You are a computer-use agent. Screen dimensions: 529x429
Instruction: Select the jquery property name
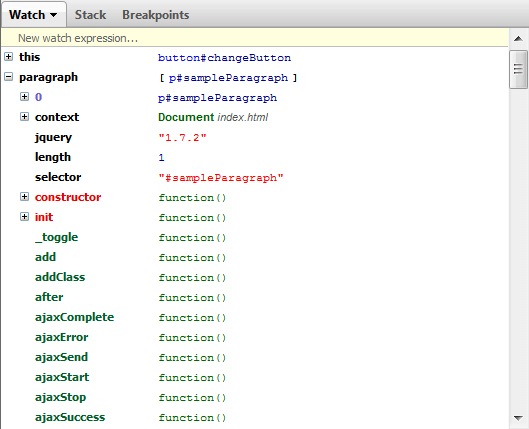pyautogui.click(x=53, y=138)
